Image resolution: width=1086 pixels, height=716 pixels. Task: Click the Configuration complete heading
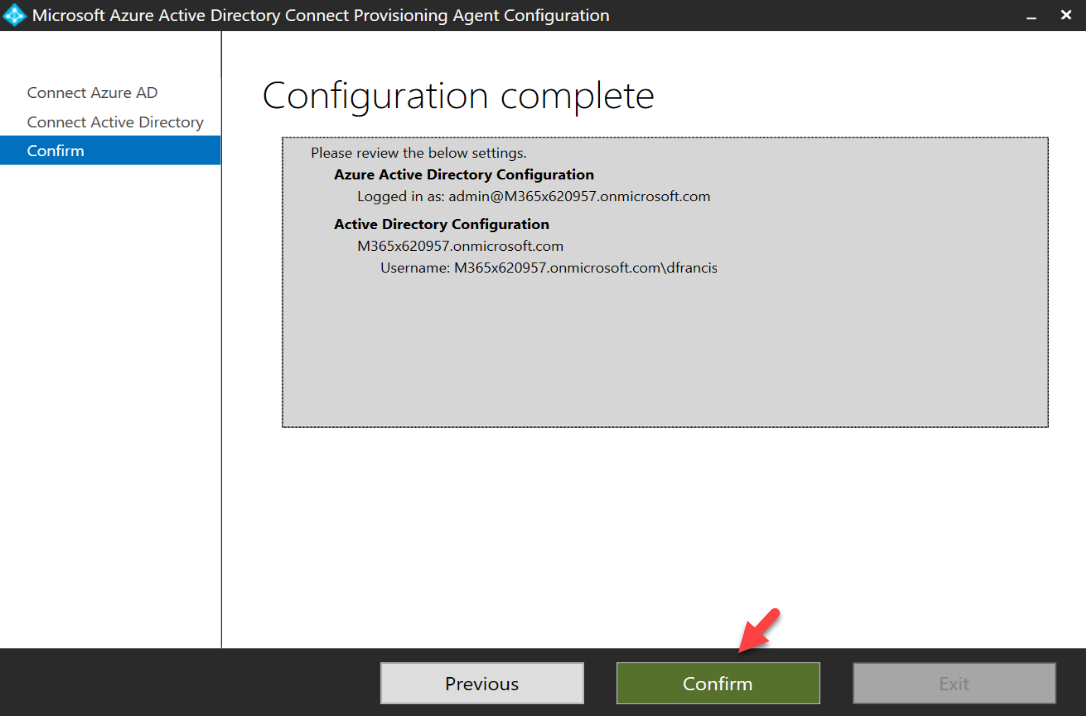click(x=458, y=96)
